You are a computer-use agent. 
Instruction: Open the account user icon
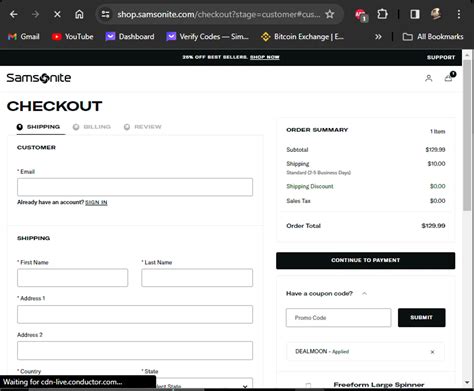(429, 78)
